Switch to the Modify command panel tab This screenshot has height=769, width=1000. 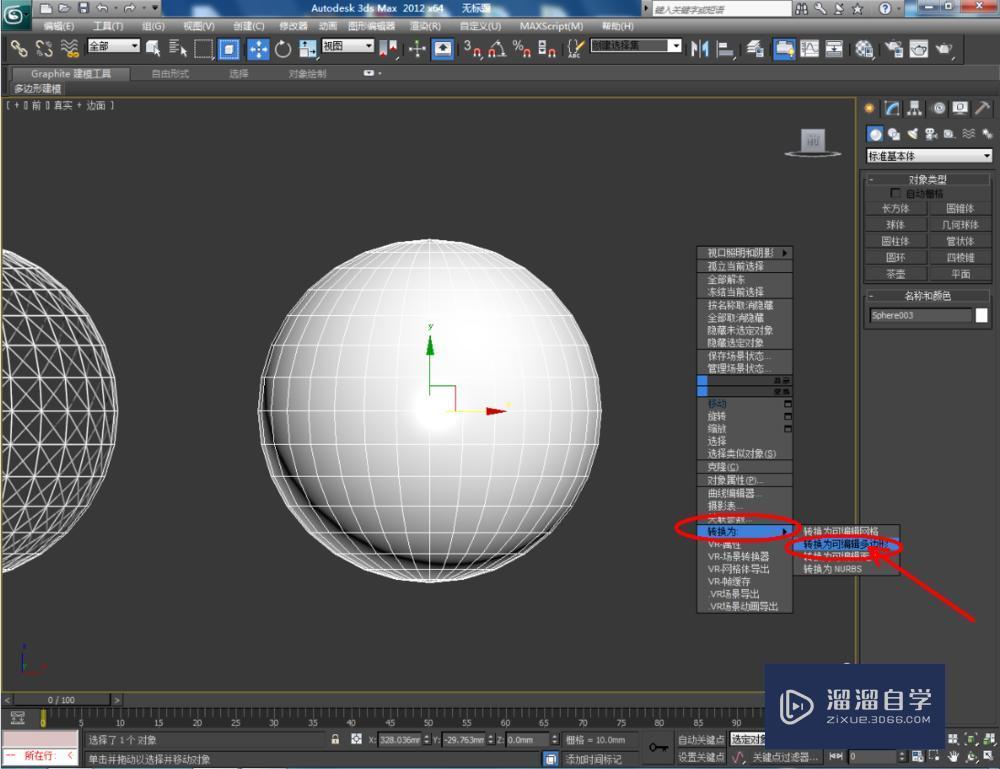[890, 108]
